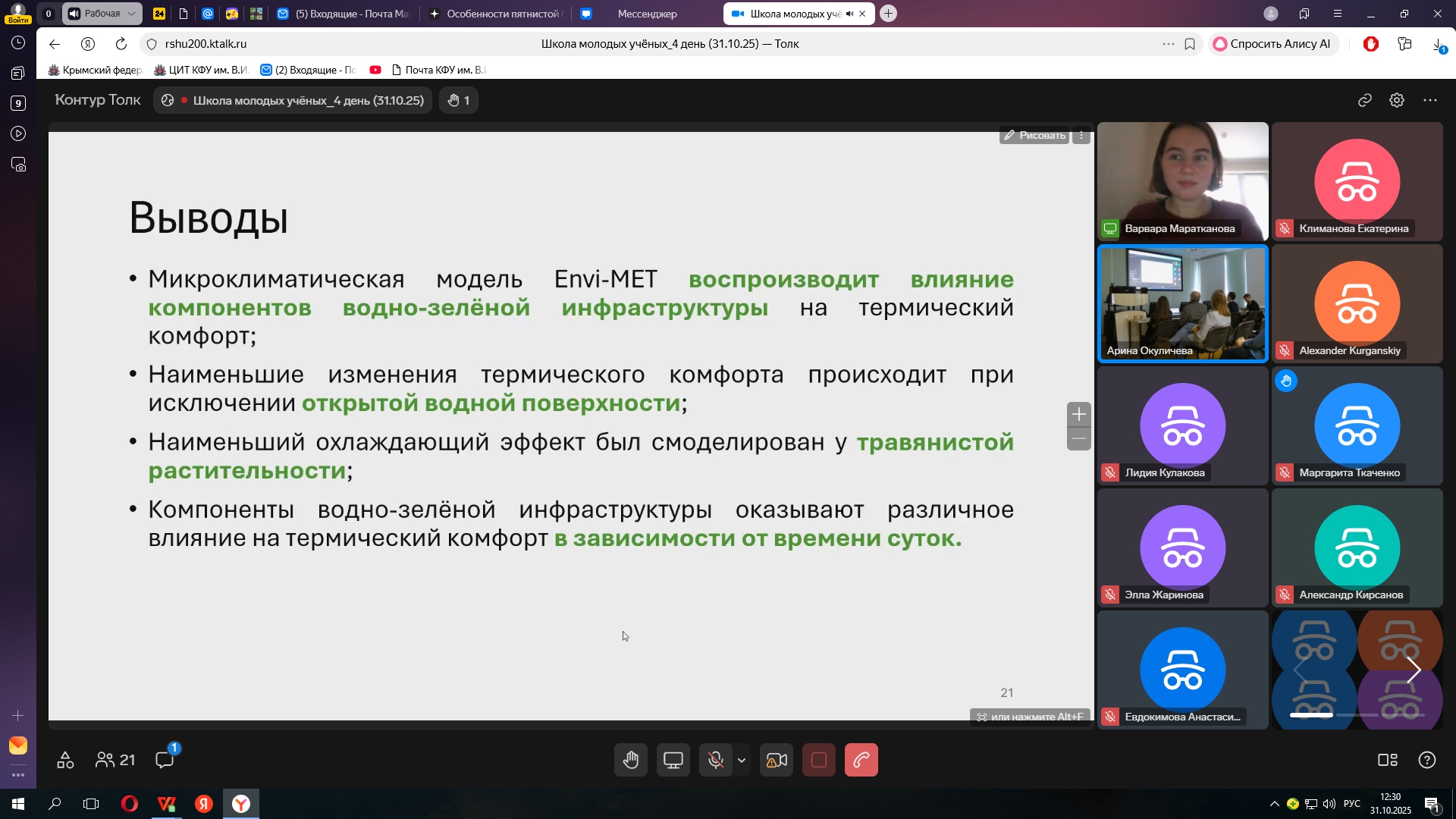This screenshot has height=819, width=1456.
Task: Unmute the microphone
Action: click(x=715, y=760)
